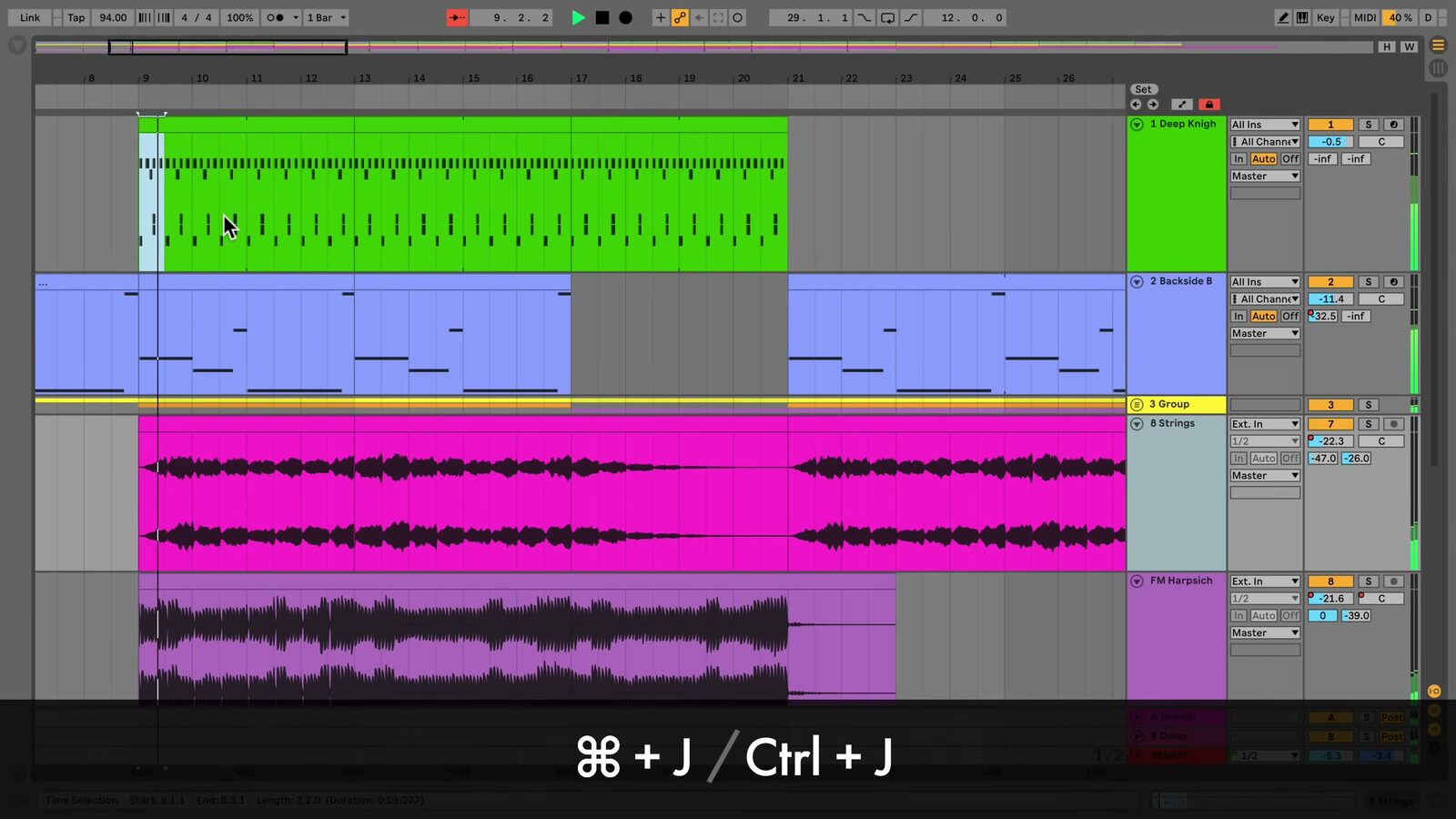Toggle In/Out section visibility yellow icon
The width and height of the screenshot is (1456, 819).
point(1434,692)
